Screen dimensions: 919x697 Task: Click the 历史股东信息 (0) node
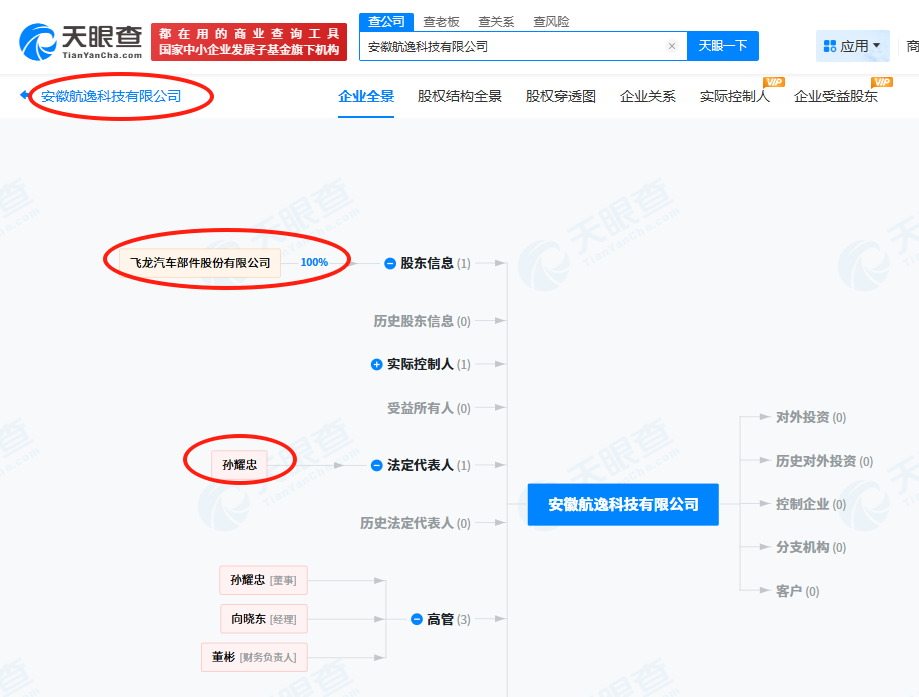coord(422,321)
